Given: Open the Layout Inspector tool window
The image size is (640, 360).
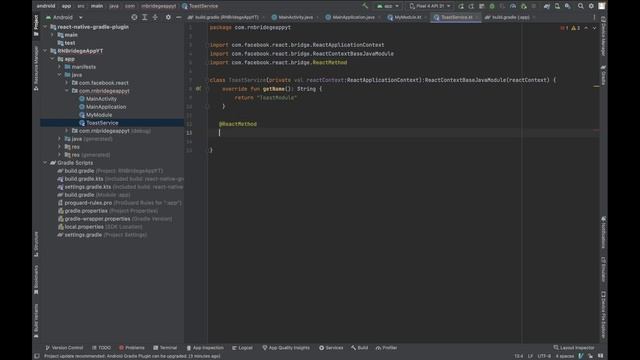Looking at the screenshot, I should click(x=574, y=348).
